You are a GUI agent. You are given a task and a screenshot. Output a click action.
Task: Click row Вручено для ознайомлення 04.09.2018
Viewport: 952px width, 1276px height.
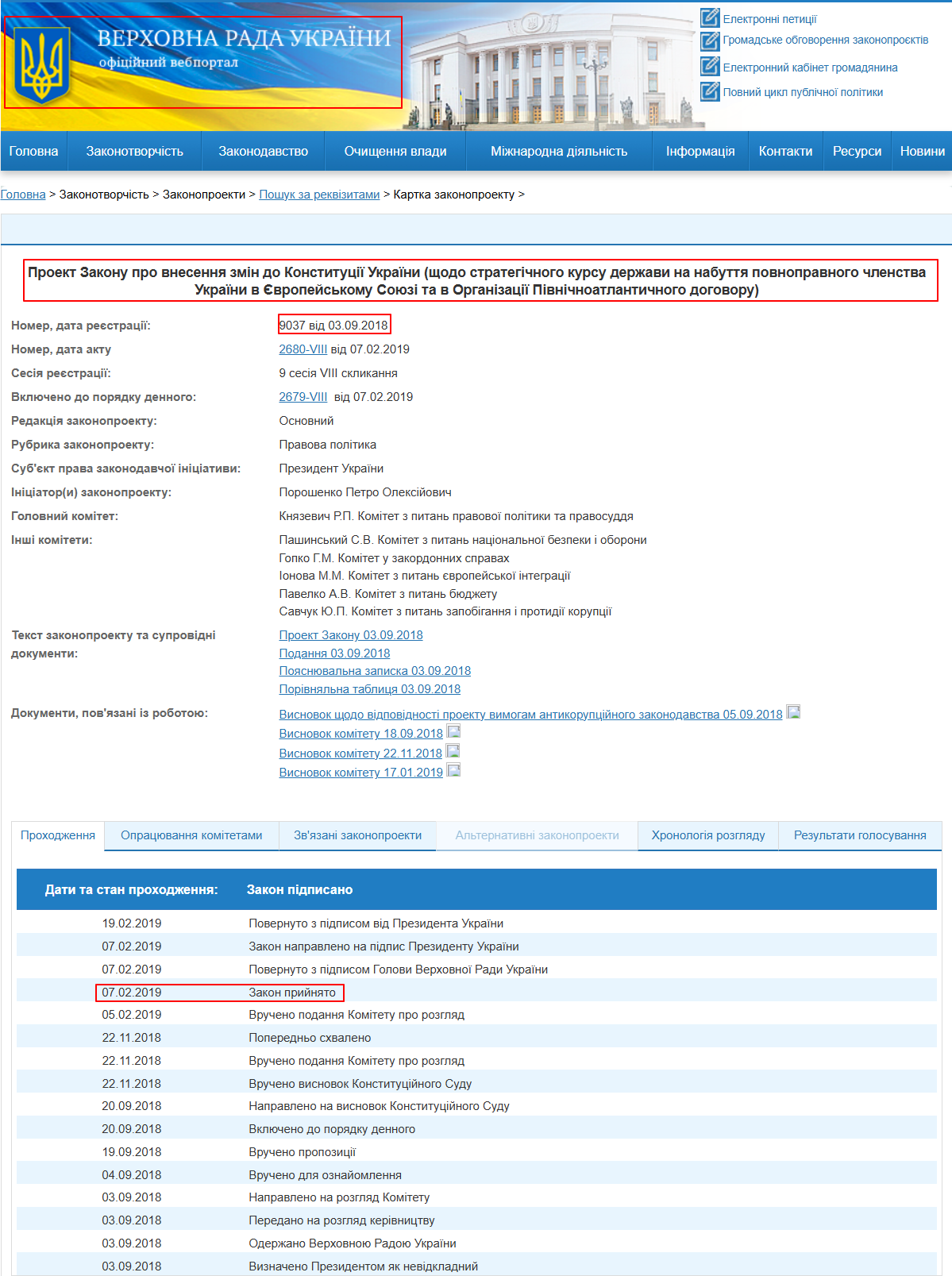(476, 1175)
